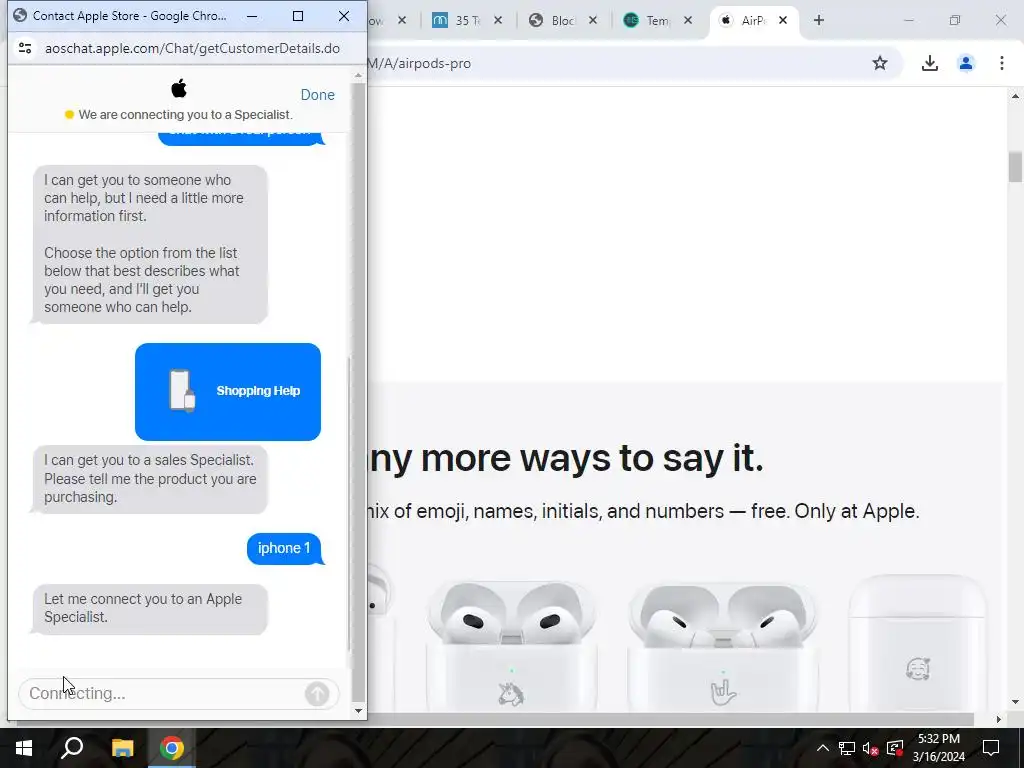Open a new browser tab
The image size is (1024, 768).
pos(819,20)
